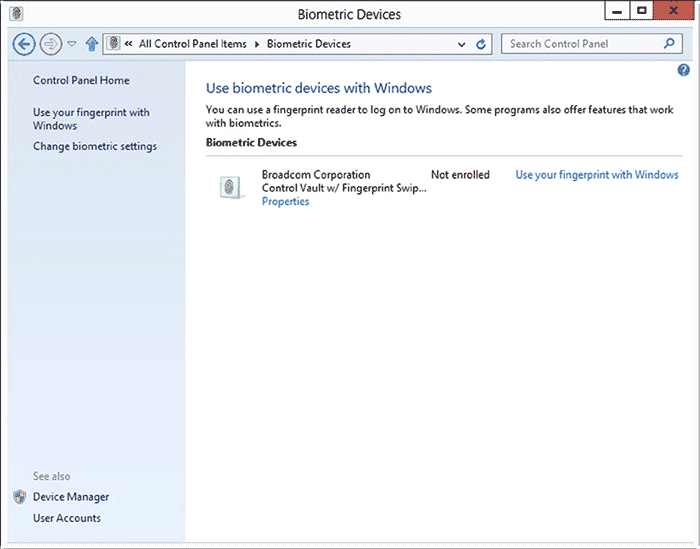Click the Biometric Devices breadcrumb

pos(309,44)
